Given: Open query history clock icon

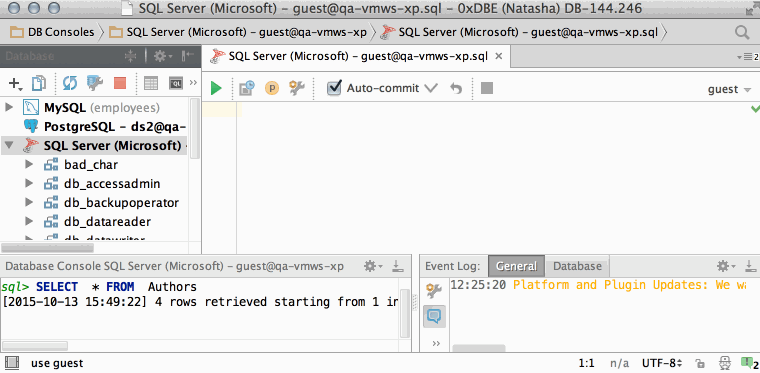Looking at the screenshot, I should [247, 88].
